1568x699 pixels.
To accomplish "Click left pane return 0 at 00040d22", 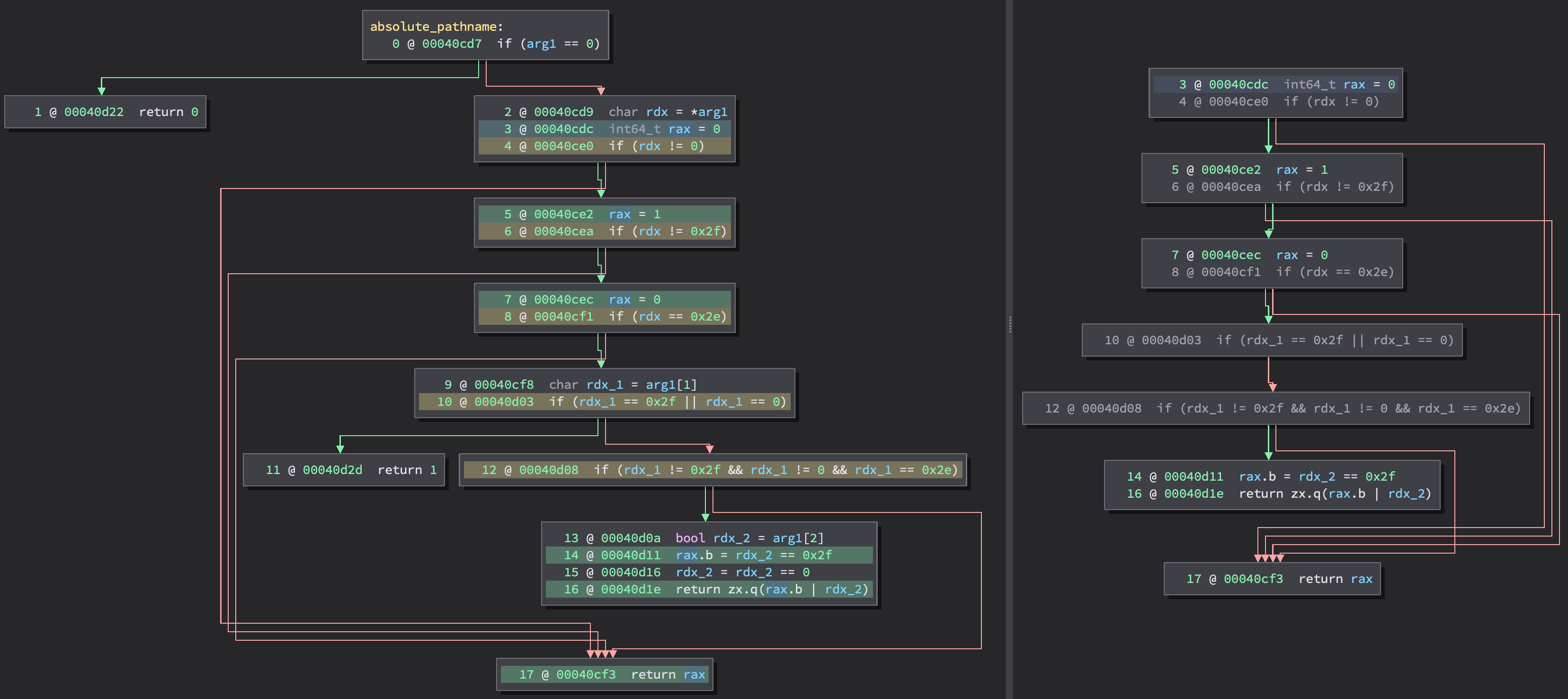I will (116, 111).
